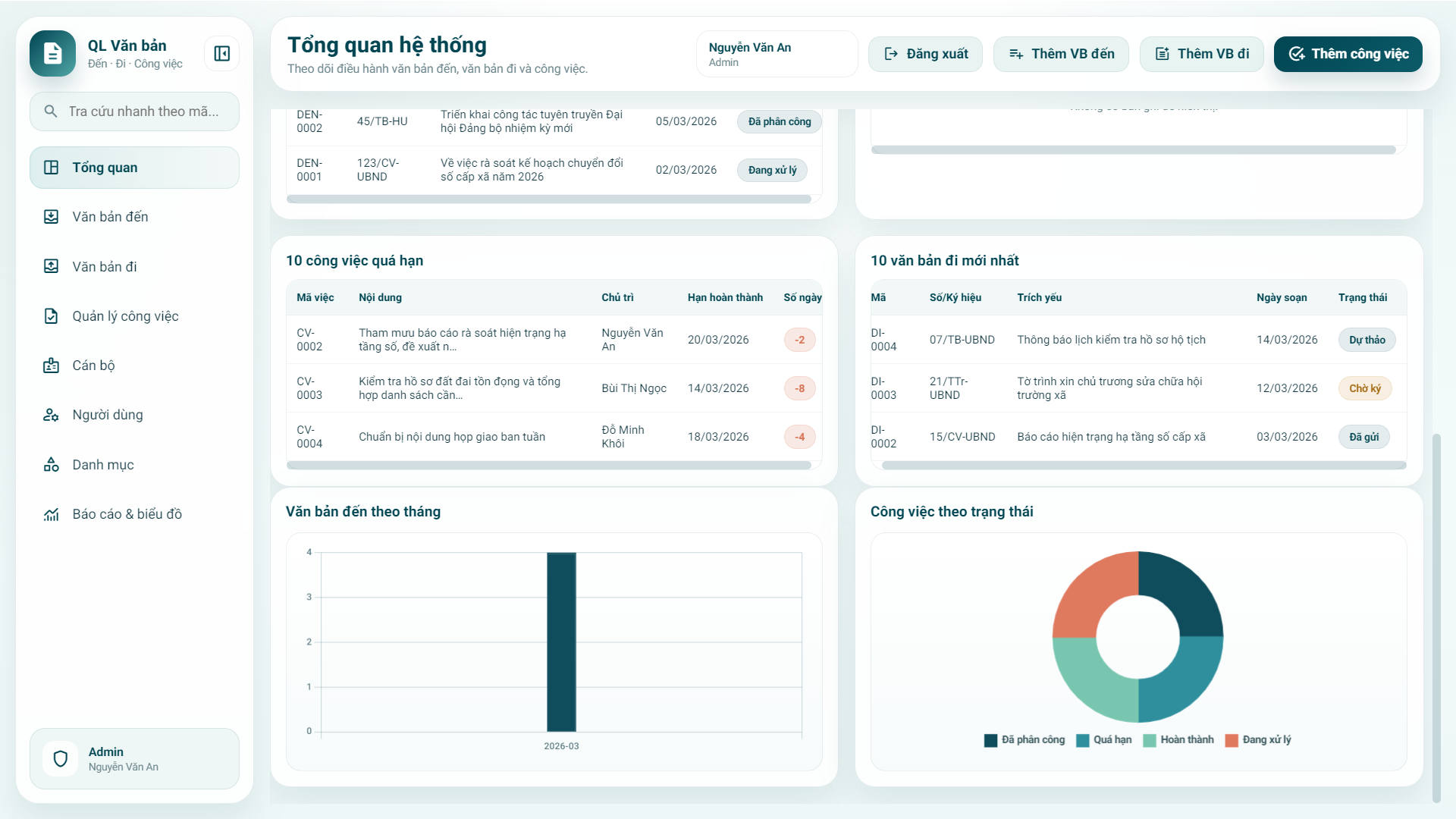
Task: Click the Cán bộ badge icon
Action: coord(51,366)
